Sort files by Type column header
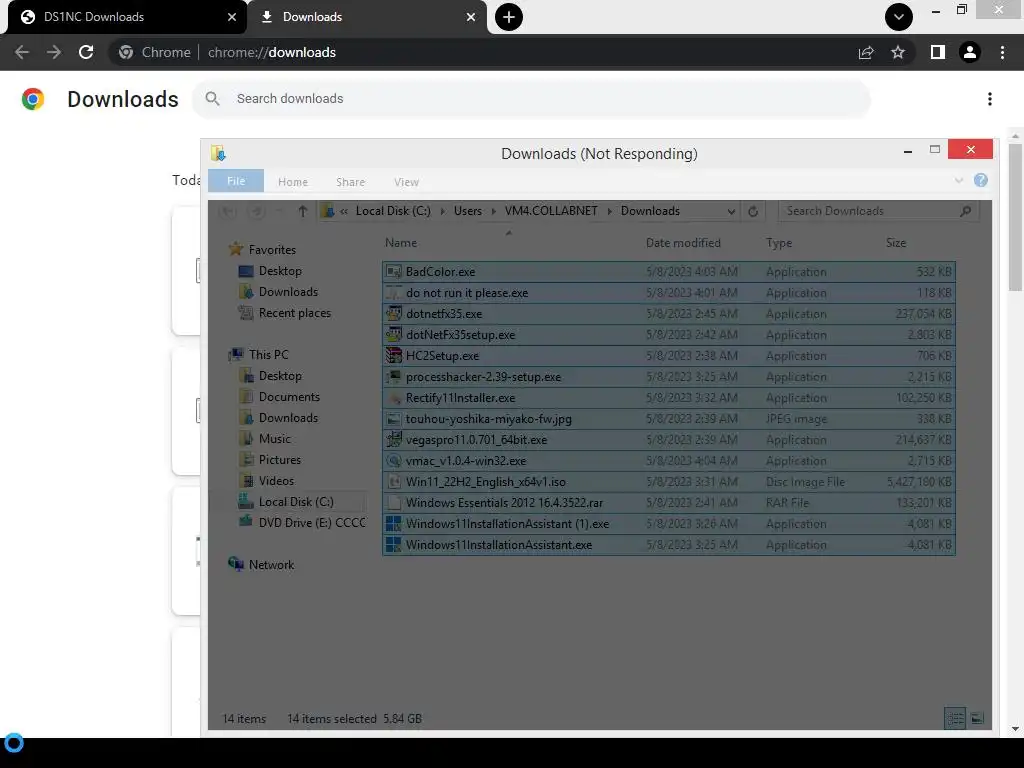Screen dimensions: 1024x768 [778, 243]
